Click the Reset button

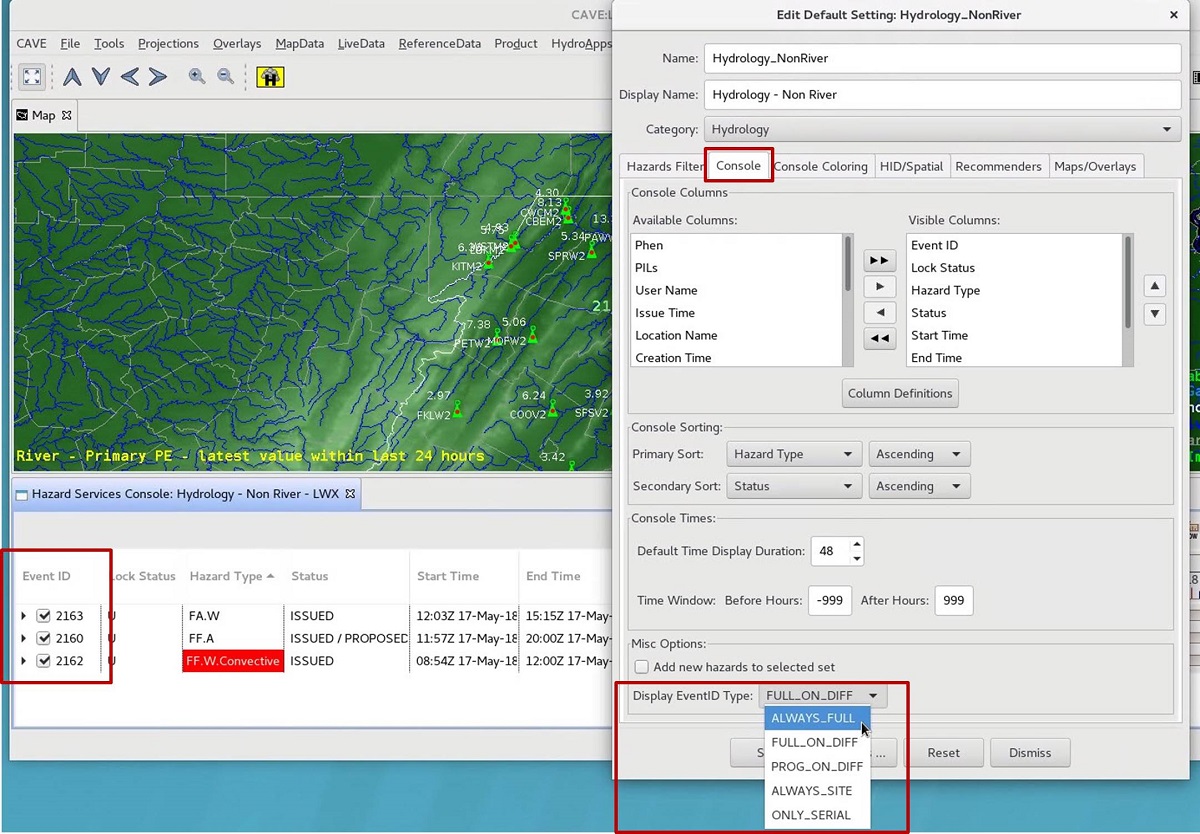(943, 753)
